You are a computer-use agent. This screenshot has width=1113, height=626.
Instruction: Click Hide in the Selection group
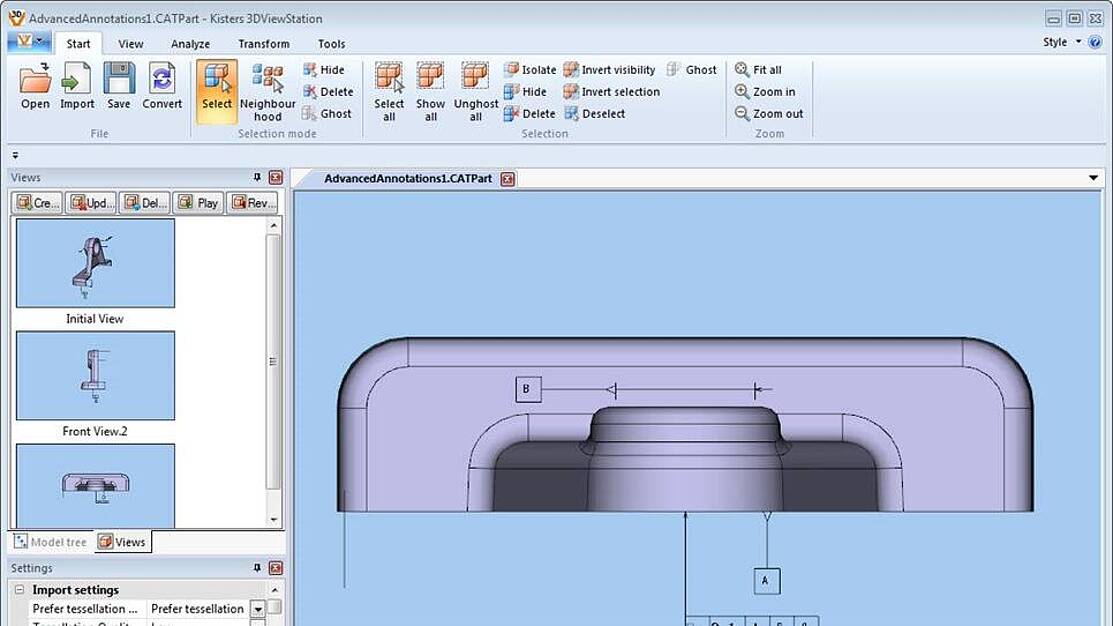coord(525,92)
